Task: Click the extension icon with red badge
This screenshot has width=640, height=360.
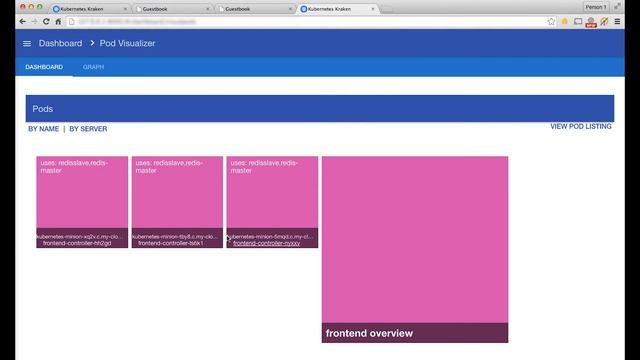Action: point(591,22)
